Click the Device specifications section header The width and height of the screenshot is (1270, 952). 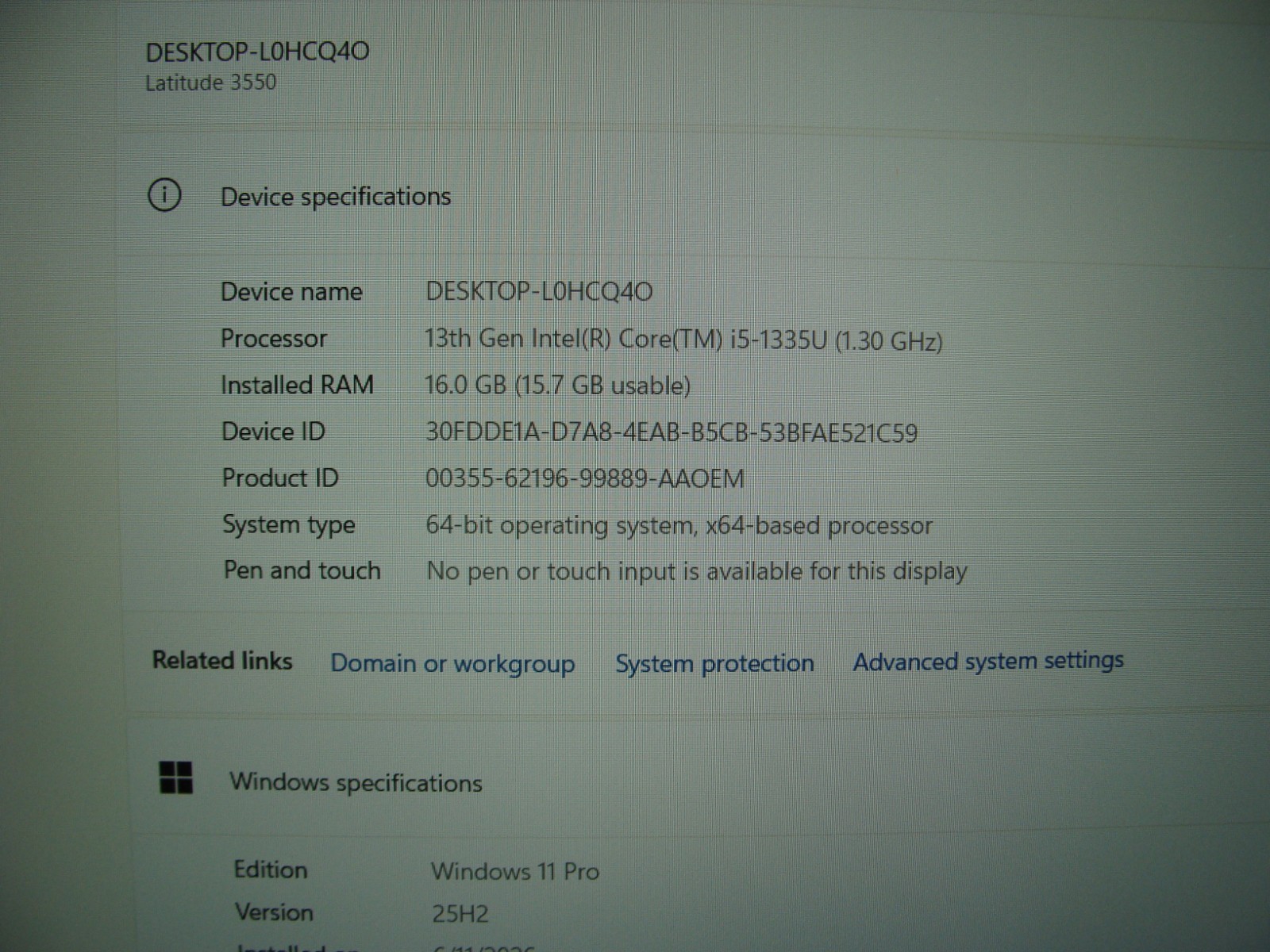pyautogui.click(x=336, y=197)
